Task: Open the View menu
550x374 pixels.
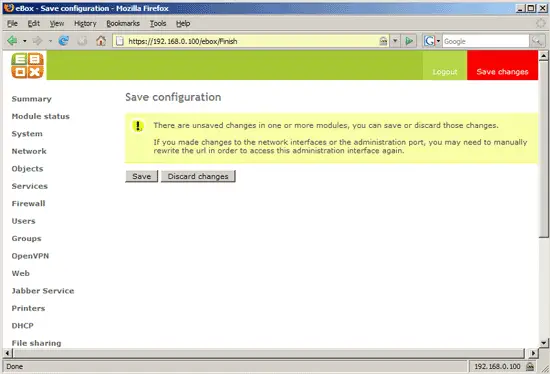Action: click(x=56, y=24)
